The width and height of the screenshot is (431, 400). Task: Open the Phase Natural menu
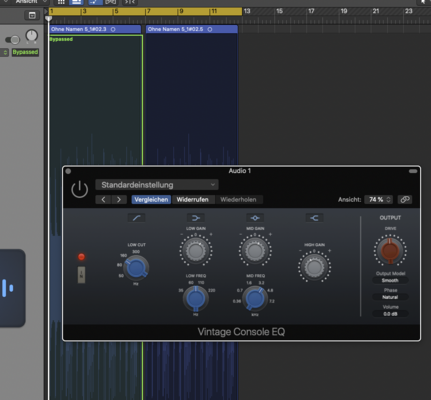pos(390,297)
